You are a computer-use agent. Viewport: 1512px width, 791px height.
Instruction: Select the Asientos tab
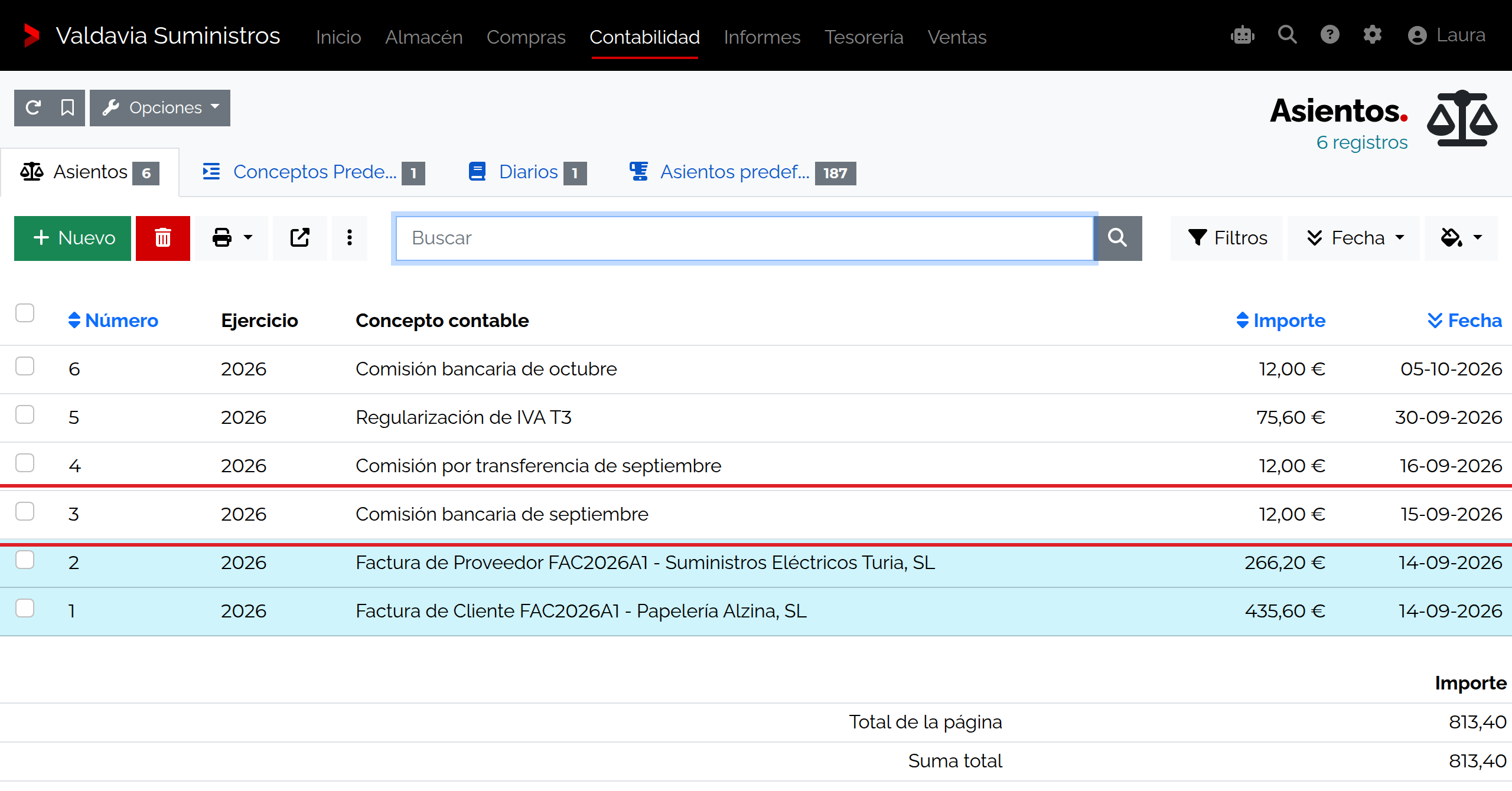tap(90, 172)
